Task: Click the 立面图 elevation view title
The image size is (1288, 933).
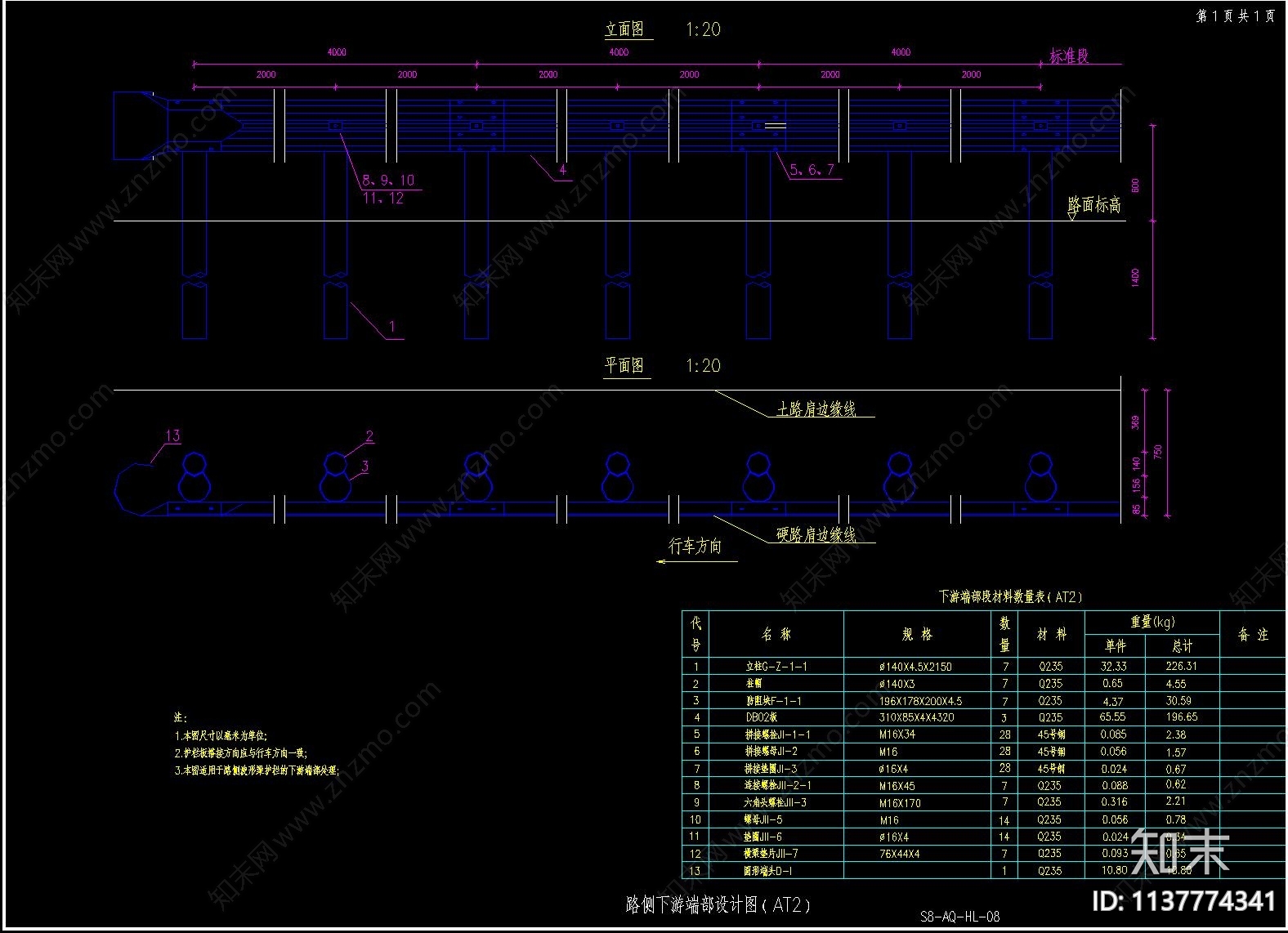Action: (x=625, y=29)
